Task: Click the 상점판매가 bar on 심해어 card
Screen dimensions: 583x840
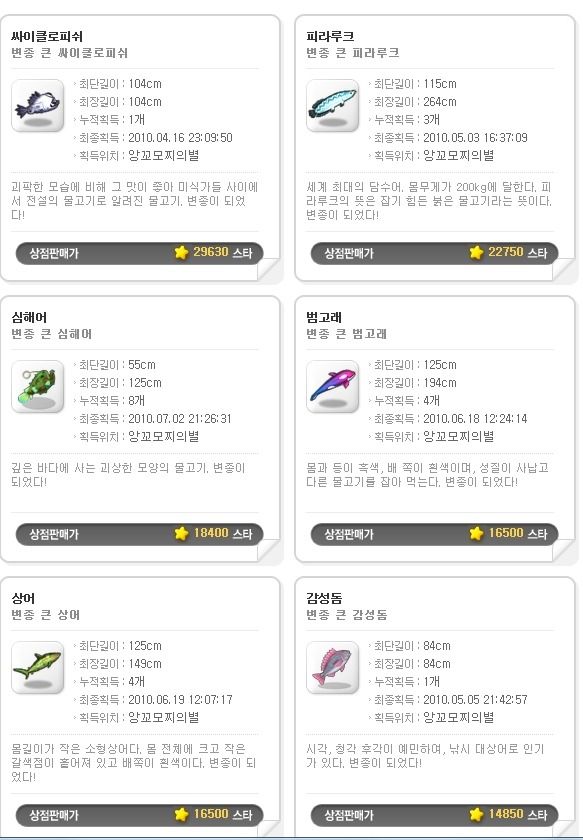Action: coord(139,534)
